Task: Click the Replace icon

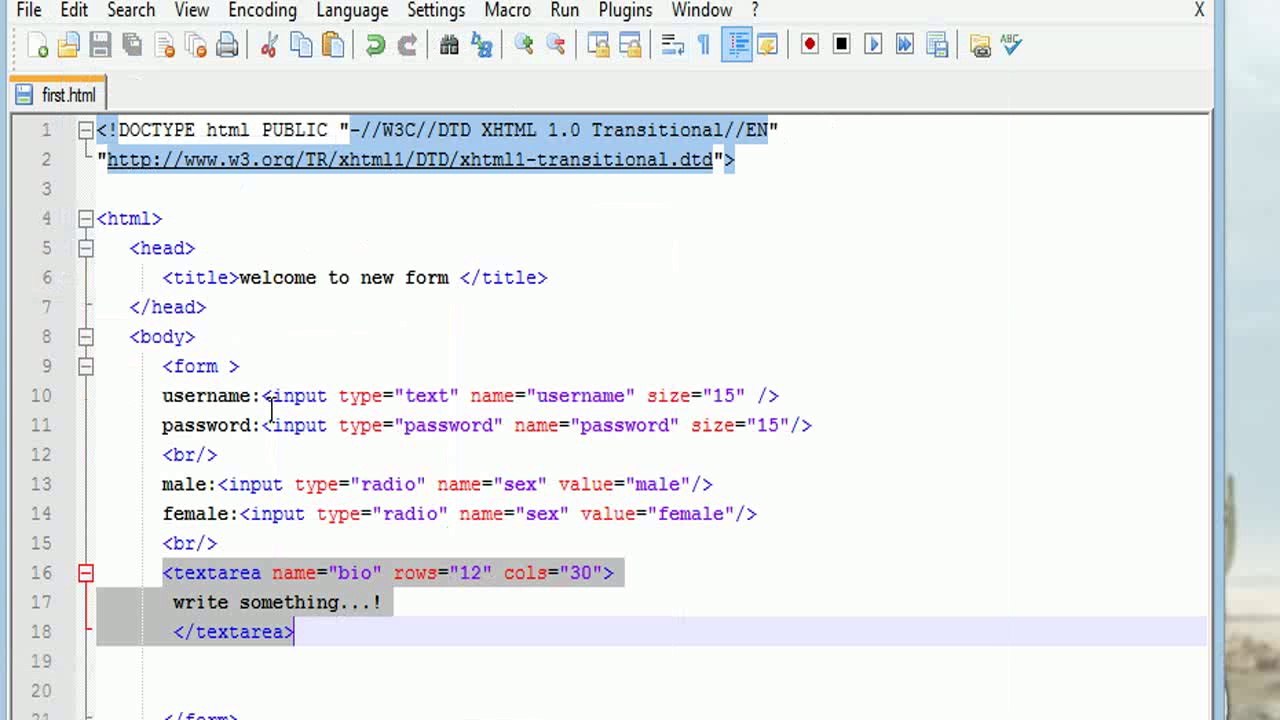Action: point(481,45)
